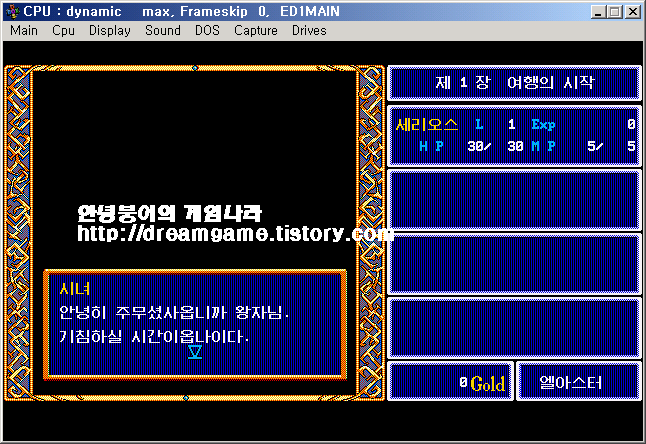Click the level label L
The width and height of the screenshot is (646, 444).
[x=479, y=124]
